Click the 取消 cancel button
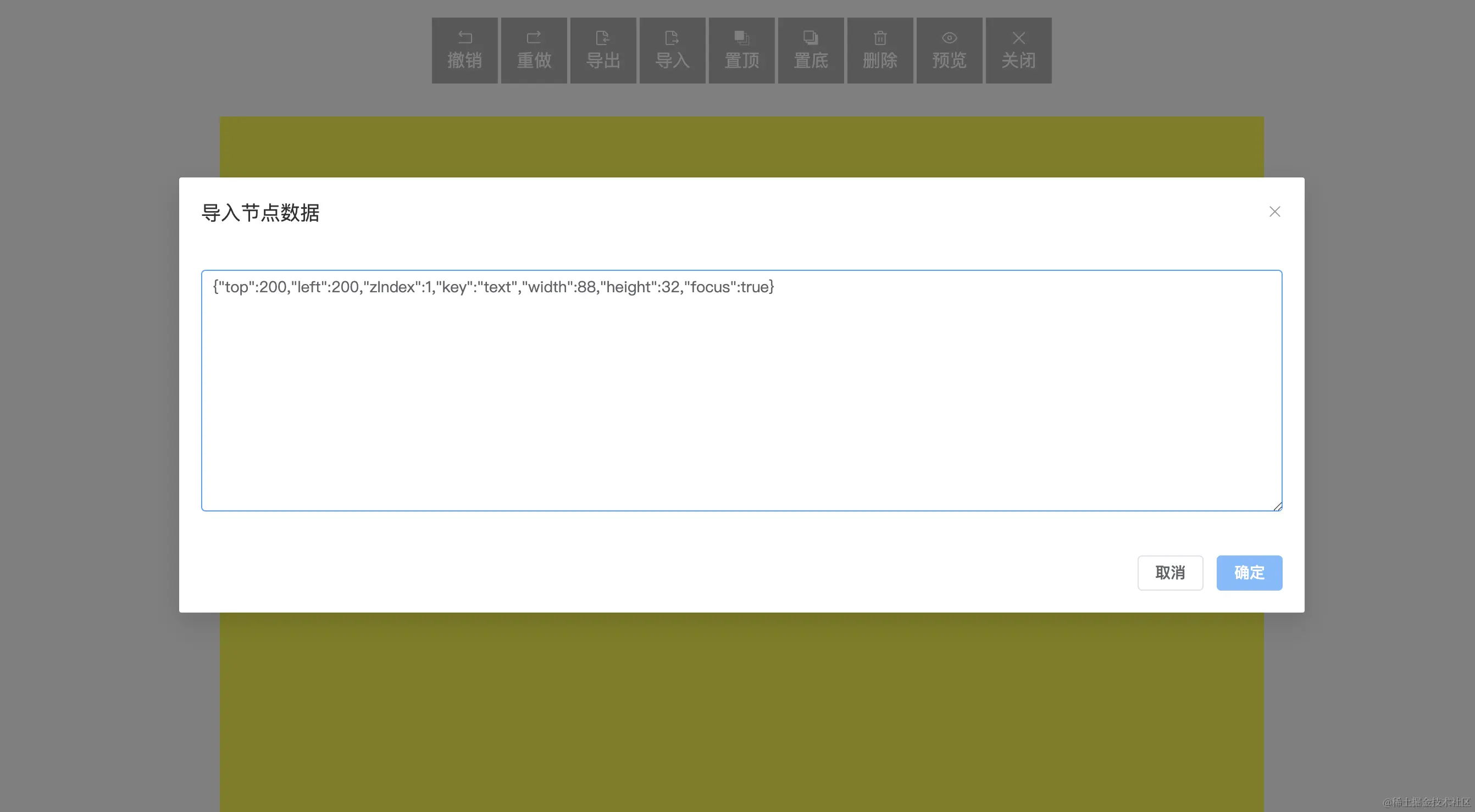The width and height of the screenshot is (1475, 812). coord(1170,572)
